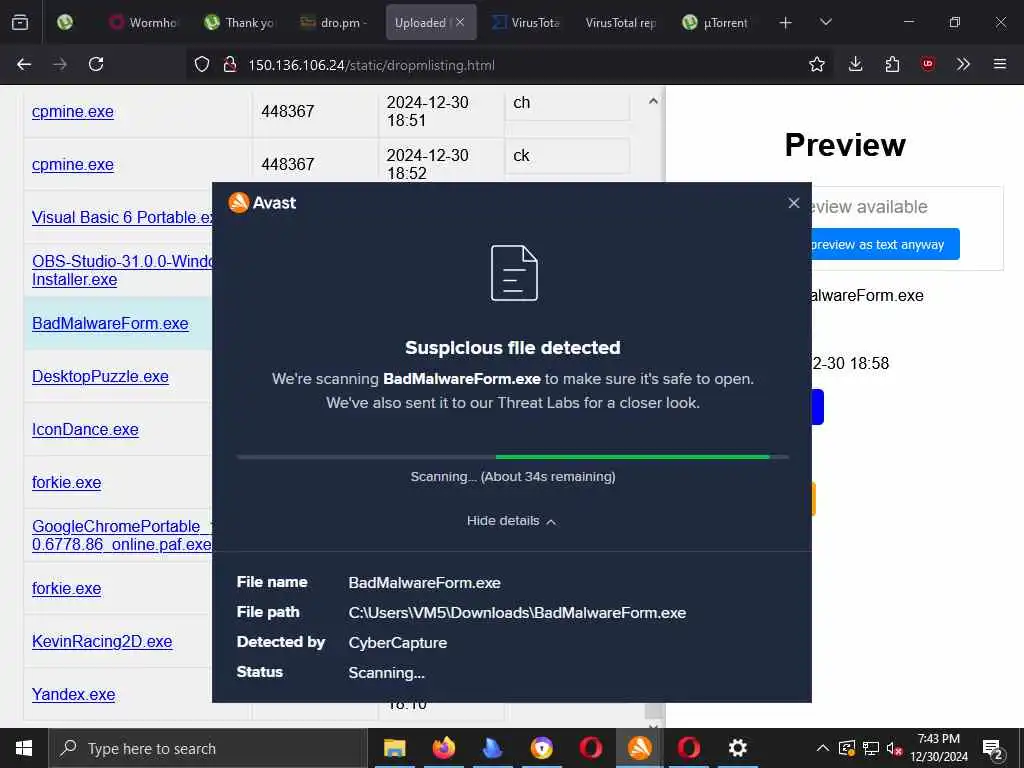Click the document icon in Avast dialog

click(x=514, y=273)
